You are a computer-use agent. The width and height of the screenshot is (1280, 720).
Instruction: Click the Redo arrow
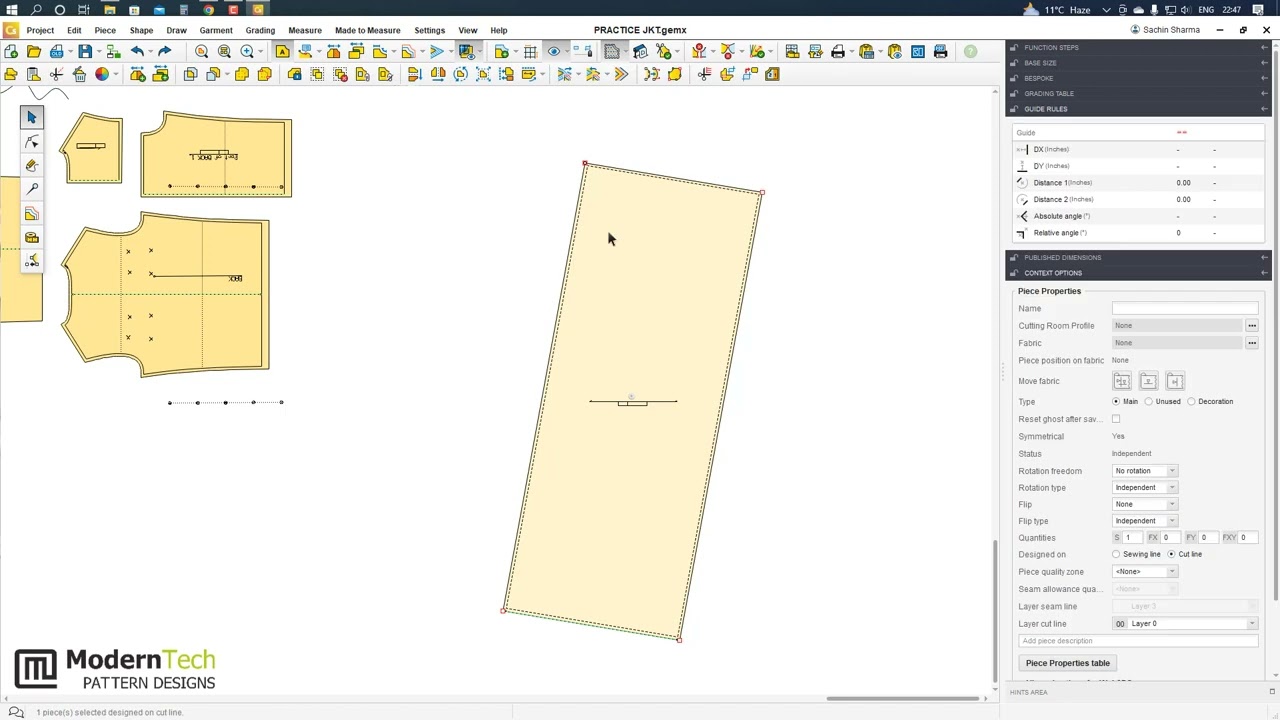(164, 51)
